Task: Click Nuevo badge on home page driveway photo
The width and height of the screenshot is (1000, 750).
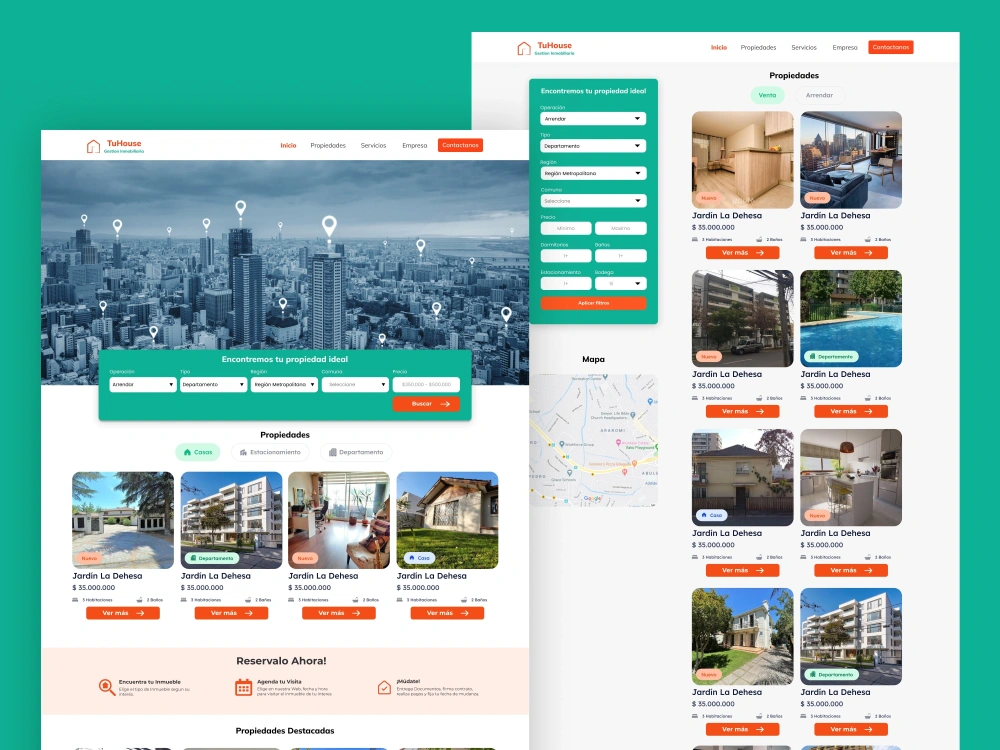Action: 89,558
